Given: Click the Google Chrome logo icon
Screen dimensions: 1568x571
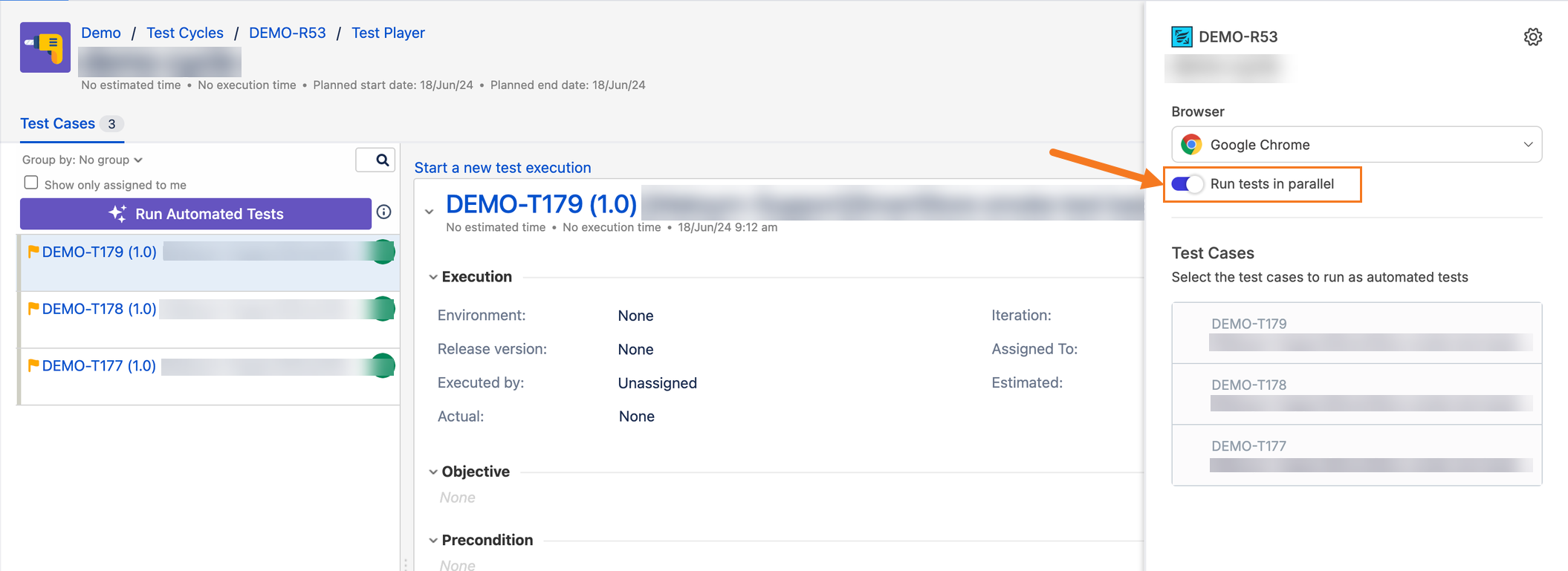Looking at the screenshot, I should pos(1191,145).
